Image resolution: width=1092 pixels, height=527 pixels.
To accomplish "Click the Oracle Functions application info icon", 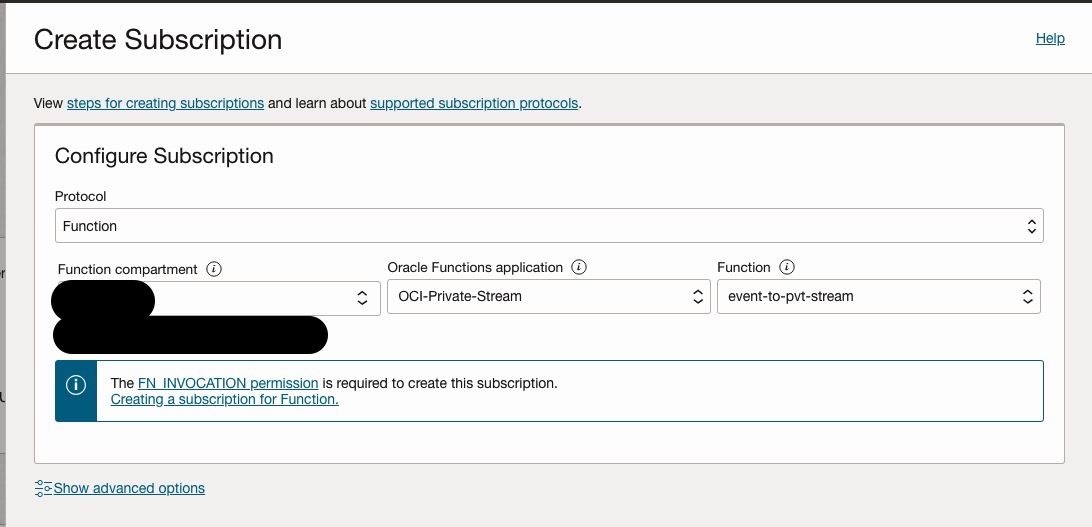I will click(579, 268).
